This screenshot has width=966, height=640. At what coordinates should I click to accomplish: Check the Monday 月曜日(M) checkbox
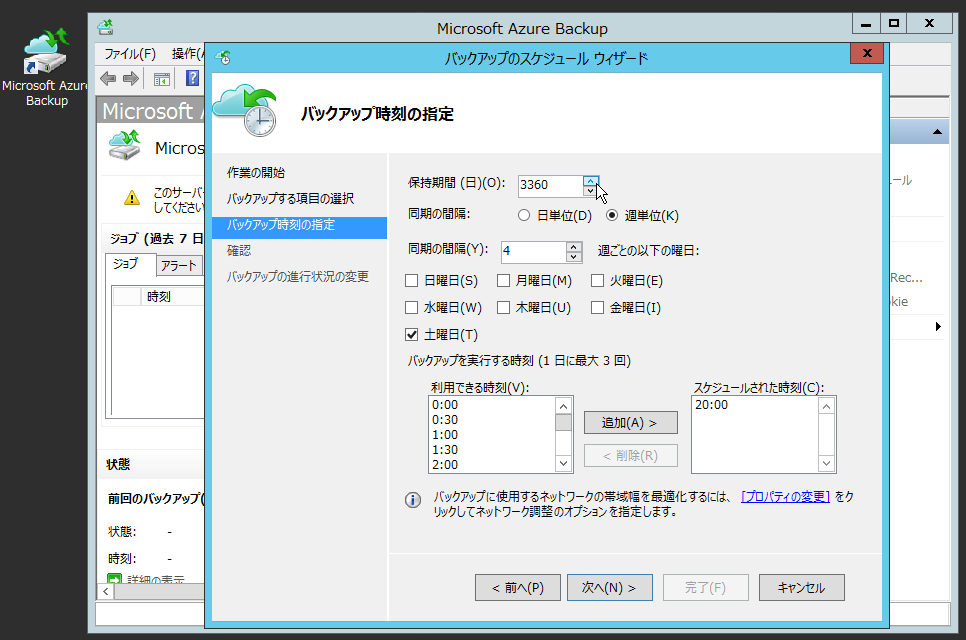[503, 281]
